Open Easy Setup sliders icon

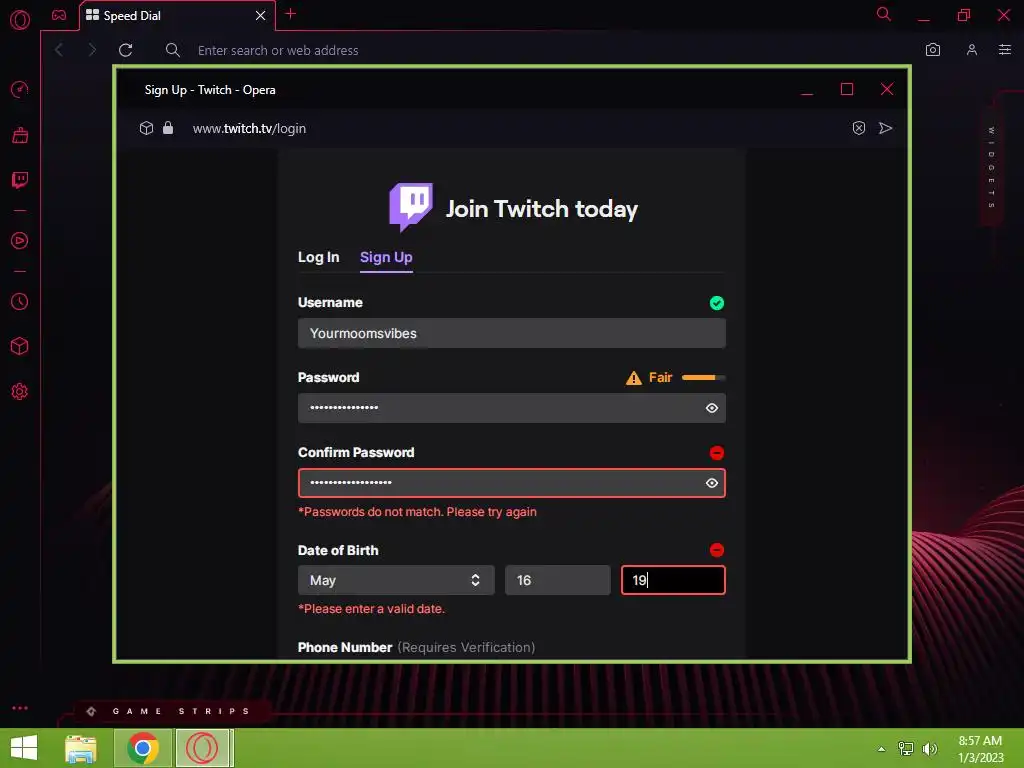coord(1005,50)
